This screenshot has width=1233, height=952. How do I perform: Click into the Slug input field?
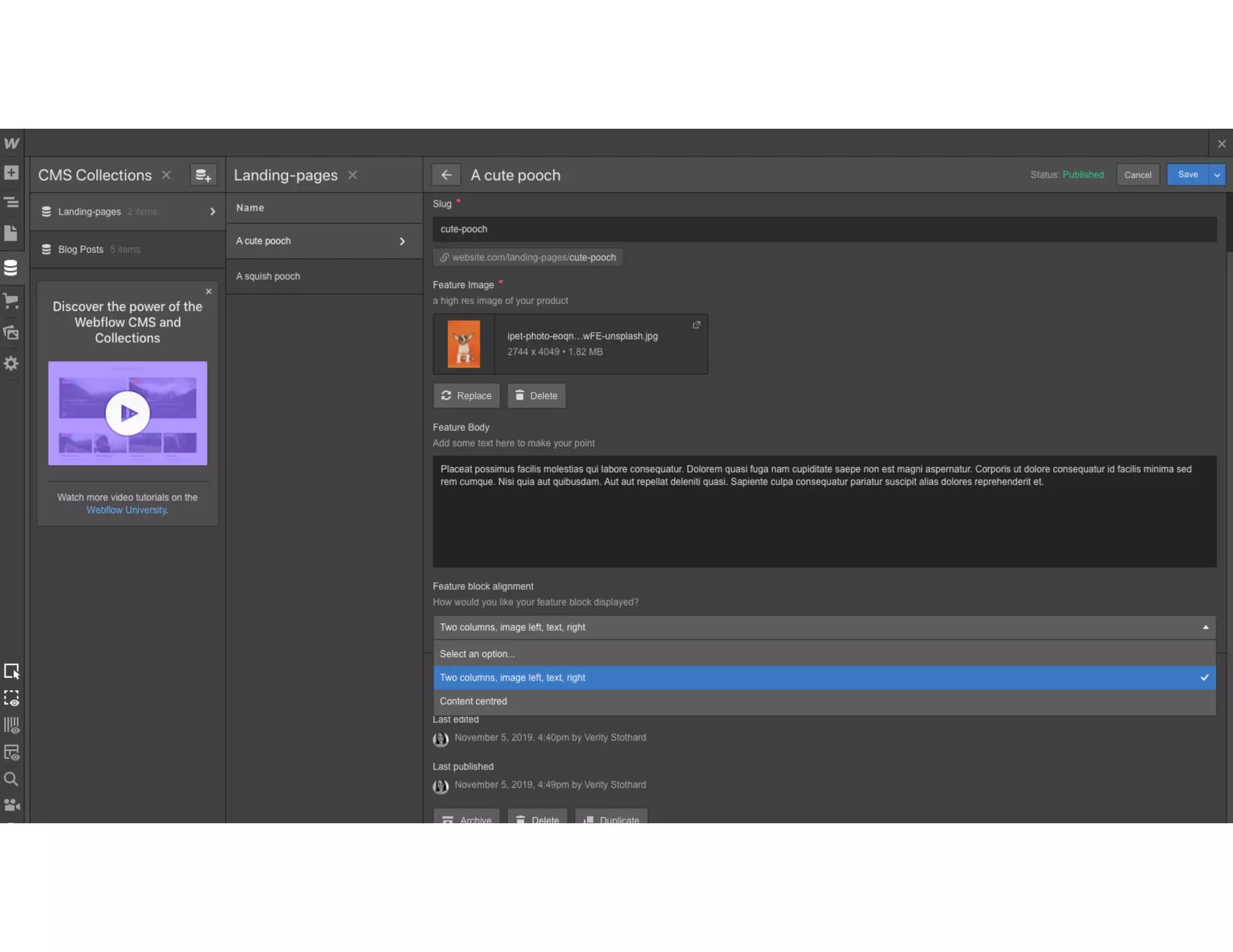pyautogui.click(x=824, y=229)
